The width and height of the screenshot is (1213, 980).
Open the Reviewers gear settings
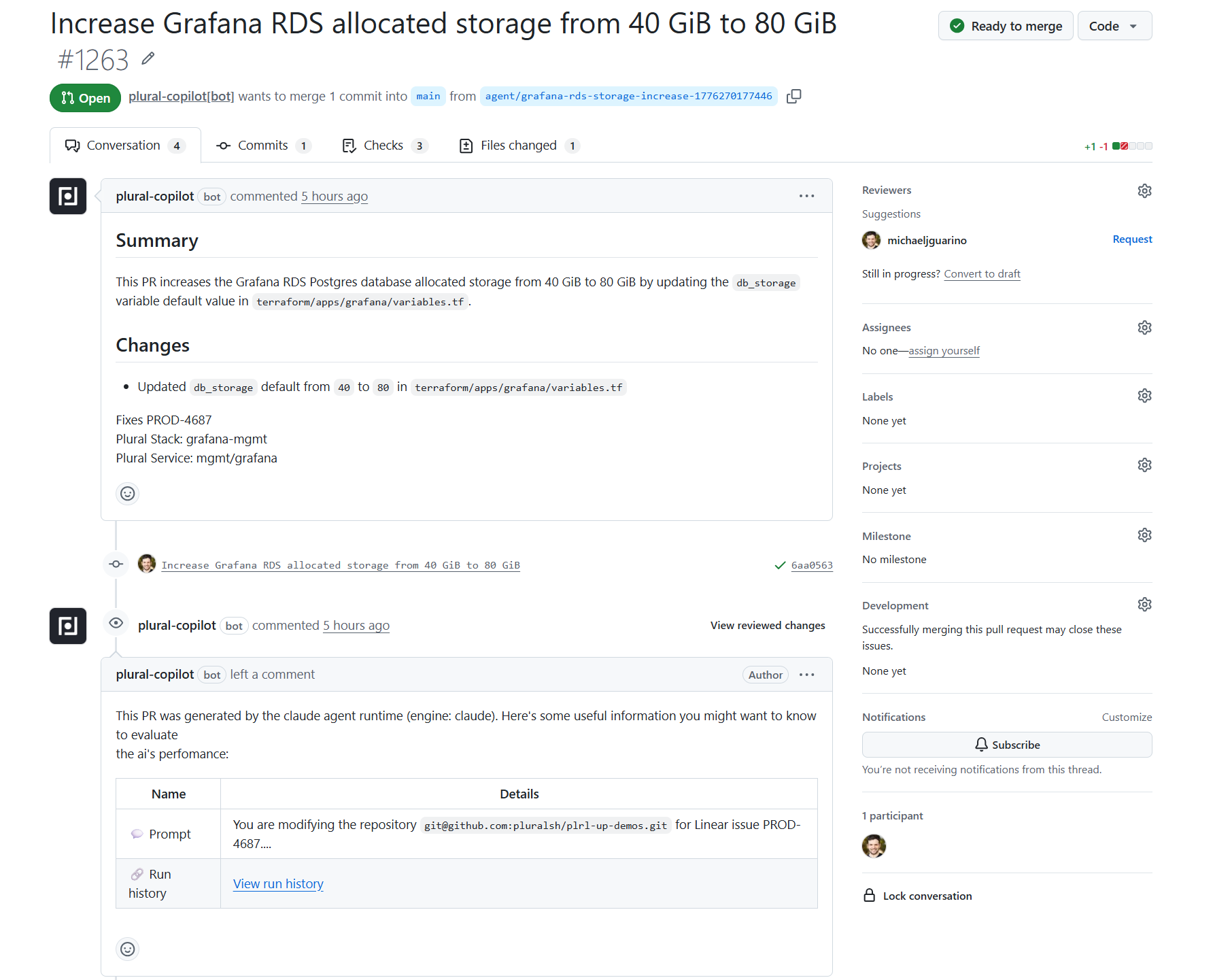1144,191
